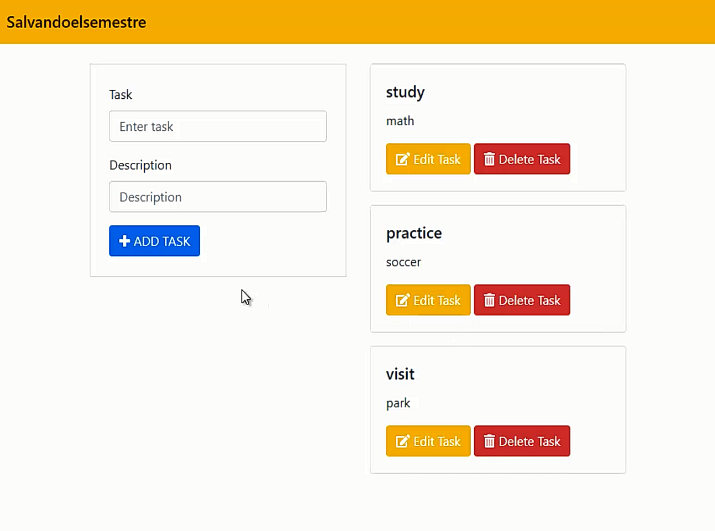Click the pencil icon on study's Edit Task
The height and width of the screenshot is (531, 715).
click(402, 159)
